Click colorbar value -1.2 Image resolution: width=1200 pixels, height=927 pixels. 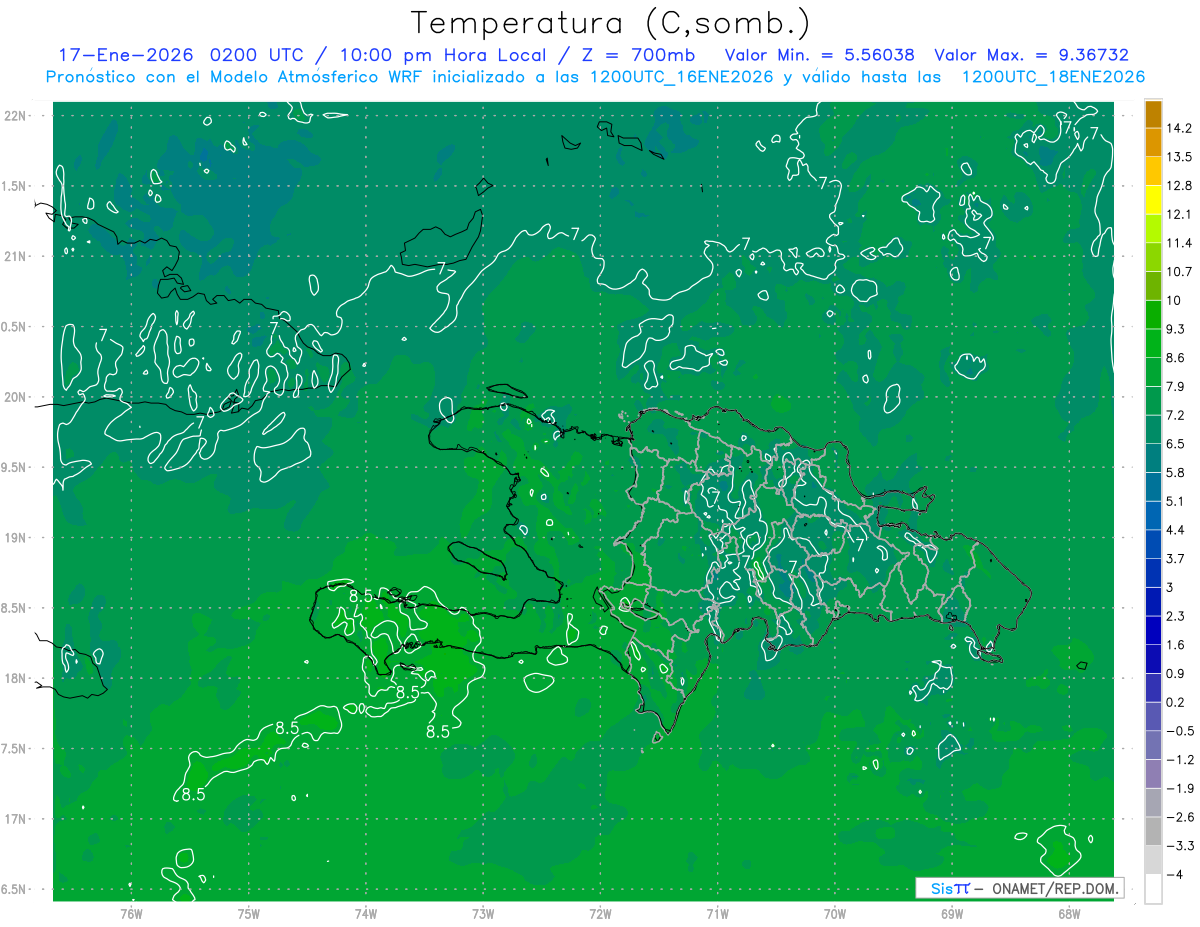coord(1180,760)
